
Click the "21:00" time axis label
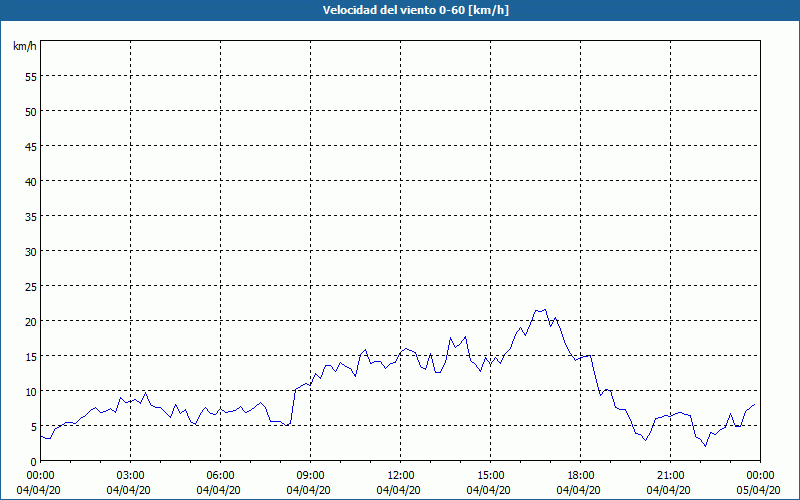[x=670, y=476]
